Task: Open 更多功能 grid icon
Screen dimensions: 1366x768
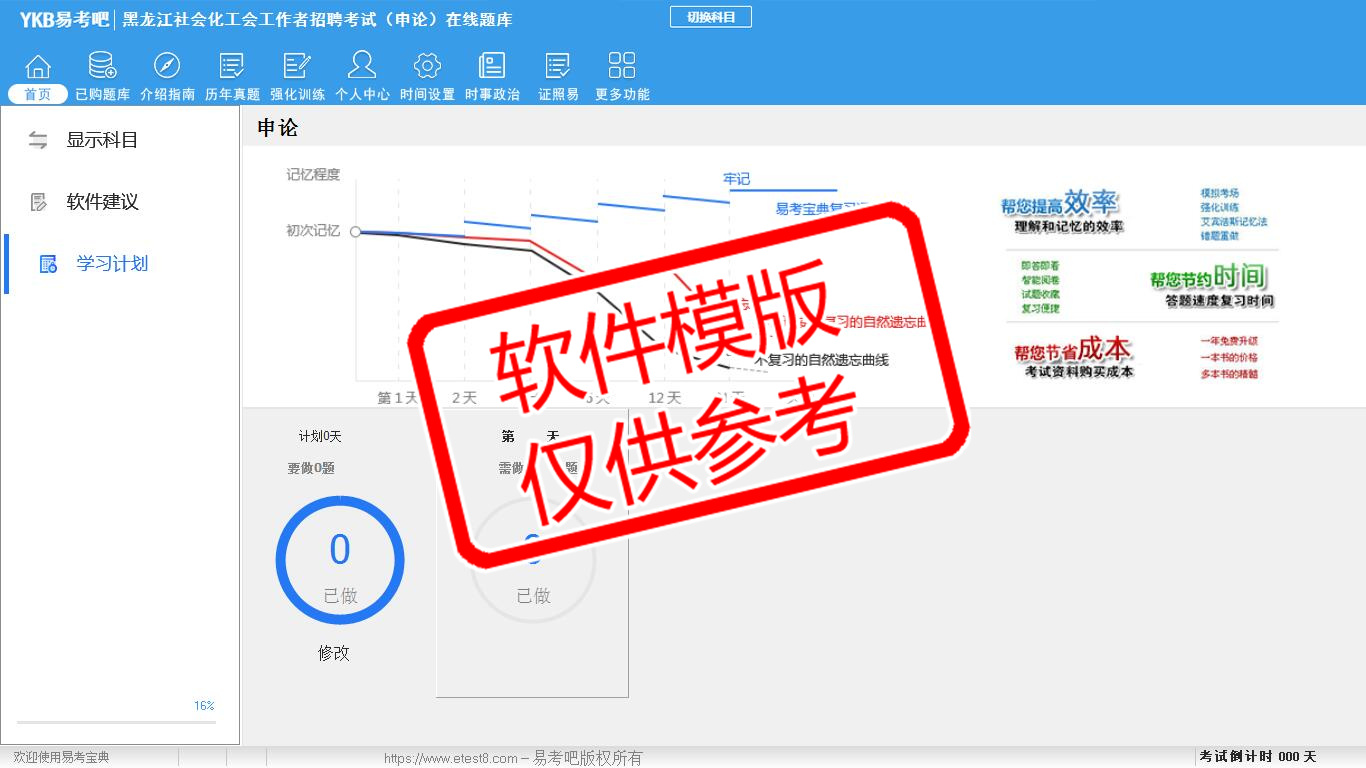Action: point(622,67)
